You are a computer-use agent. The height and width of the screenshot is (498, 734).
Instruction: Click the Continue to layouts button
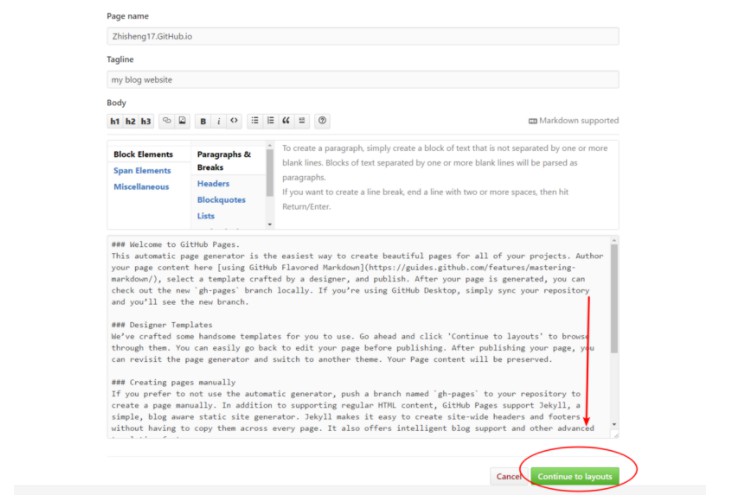pos(574,477)
